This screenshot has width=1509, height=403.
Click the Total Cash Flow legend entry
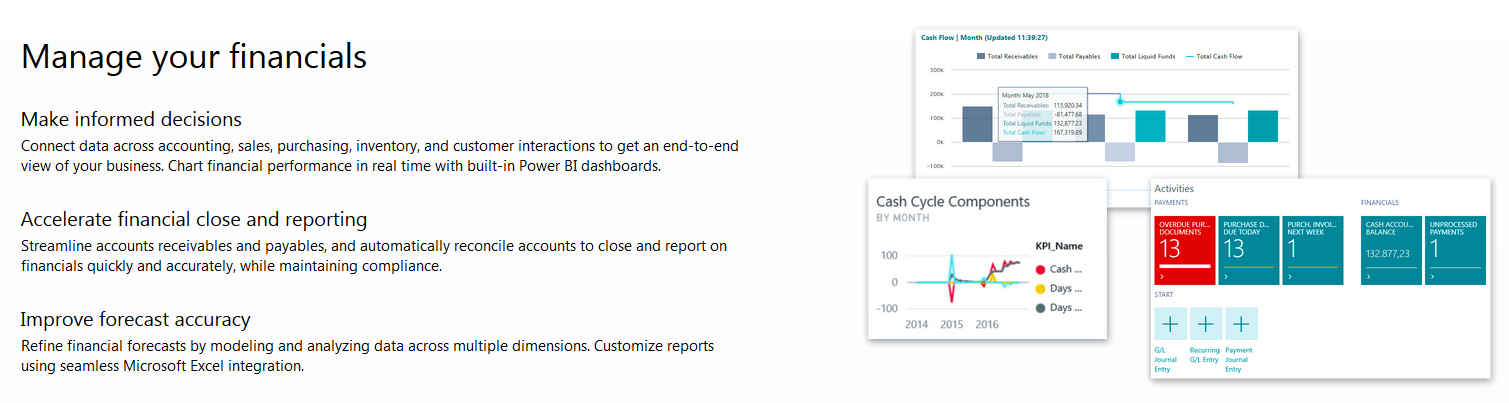(1212, 57)
